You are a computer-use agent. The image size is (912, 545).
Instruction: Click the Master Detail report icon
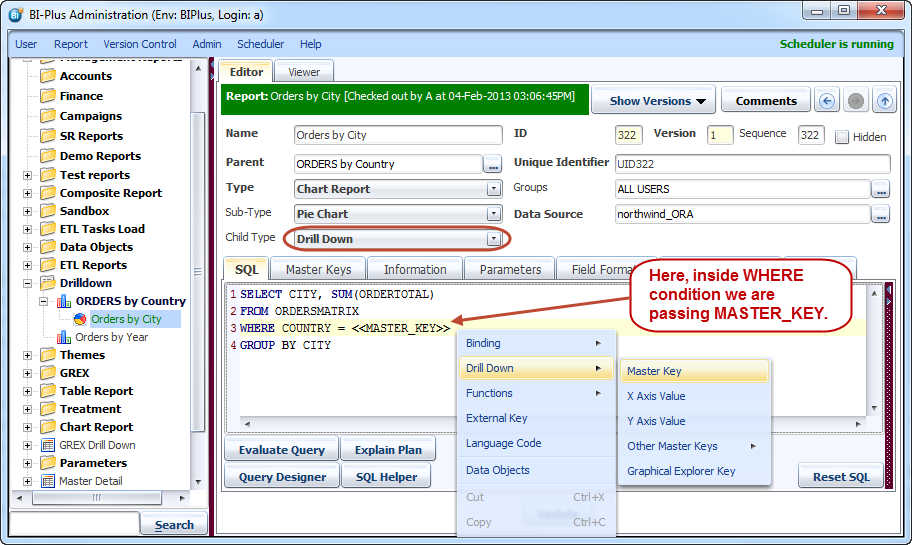47,481
